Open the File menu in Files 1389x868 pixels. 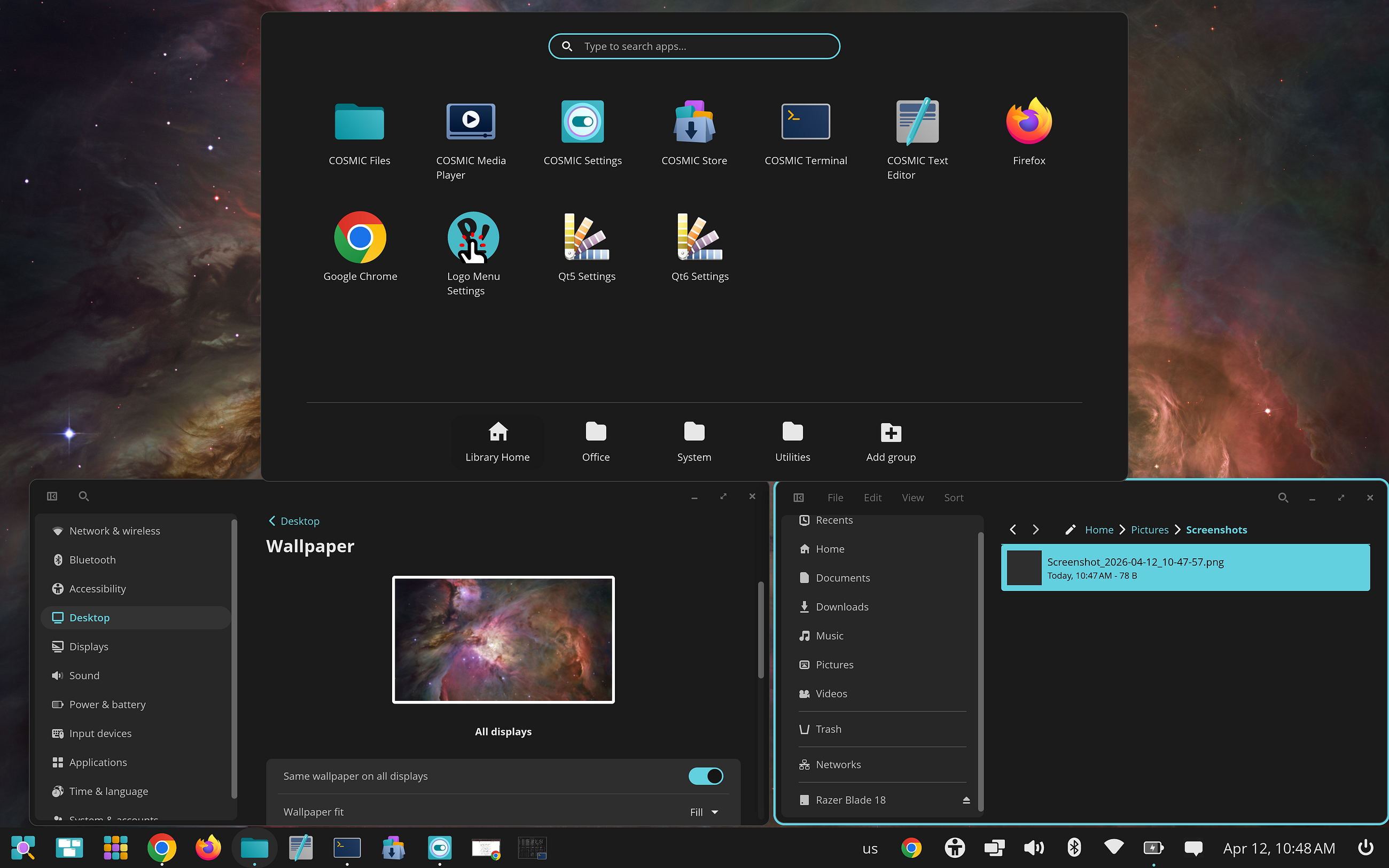835,498
